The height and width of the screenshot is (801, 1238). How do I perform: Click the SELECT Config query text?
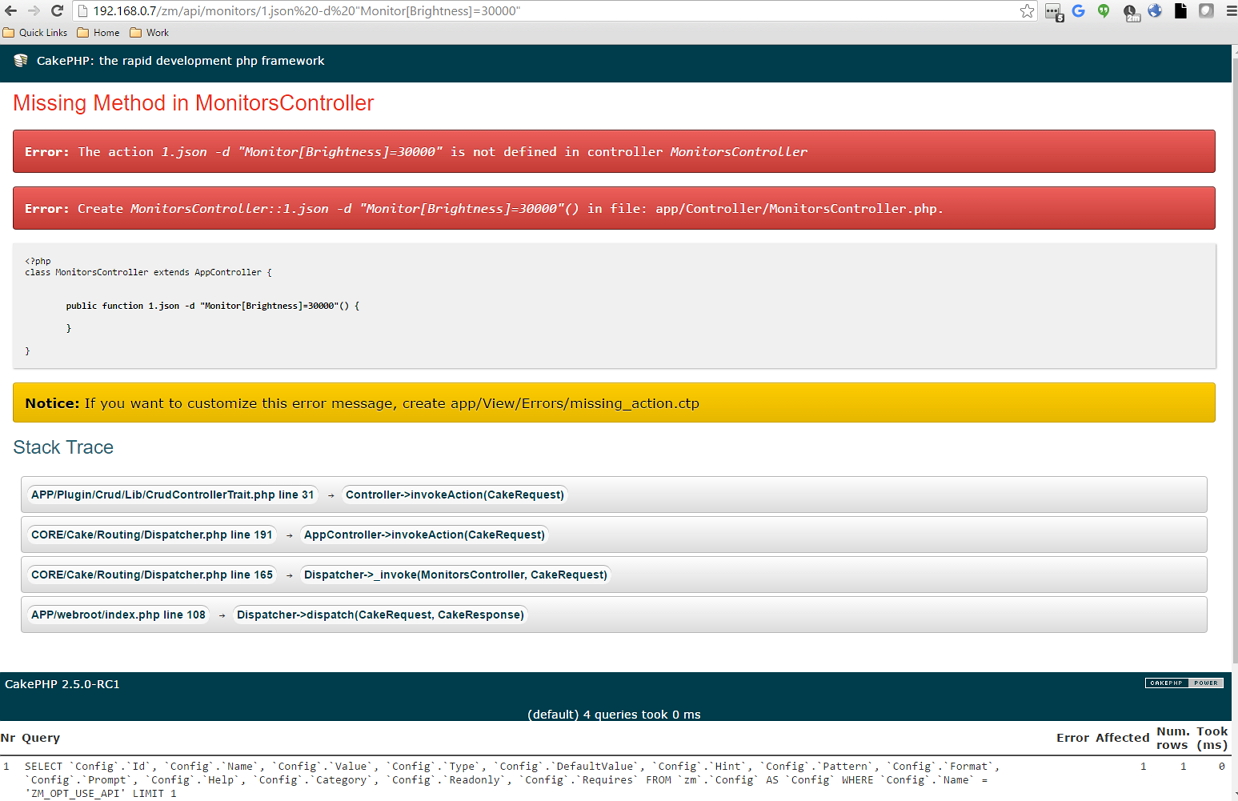(x=512, y=780)
